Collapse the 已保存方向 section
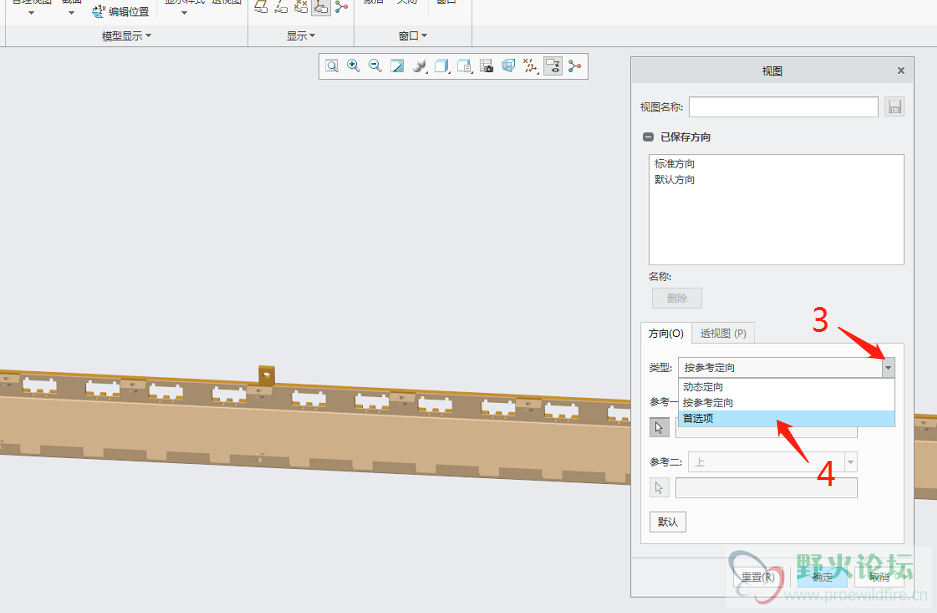Screen dimensions: 937x613 pyautogui.click(x=648, y=137)
